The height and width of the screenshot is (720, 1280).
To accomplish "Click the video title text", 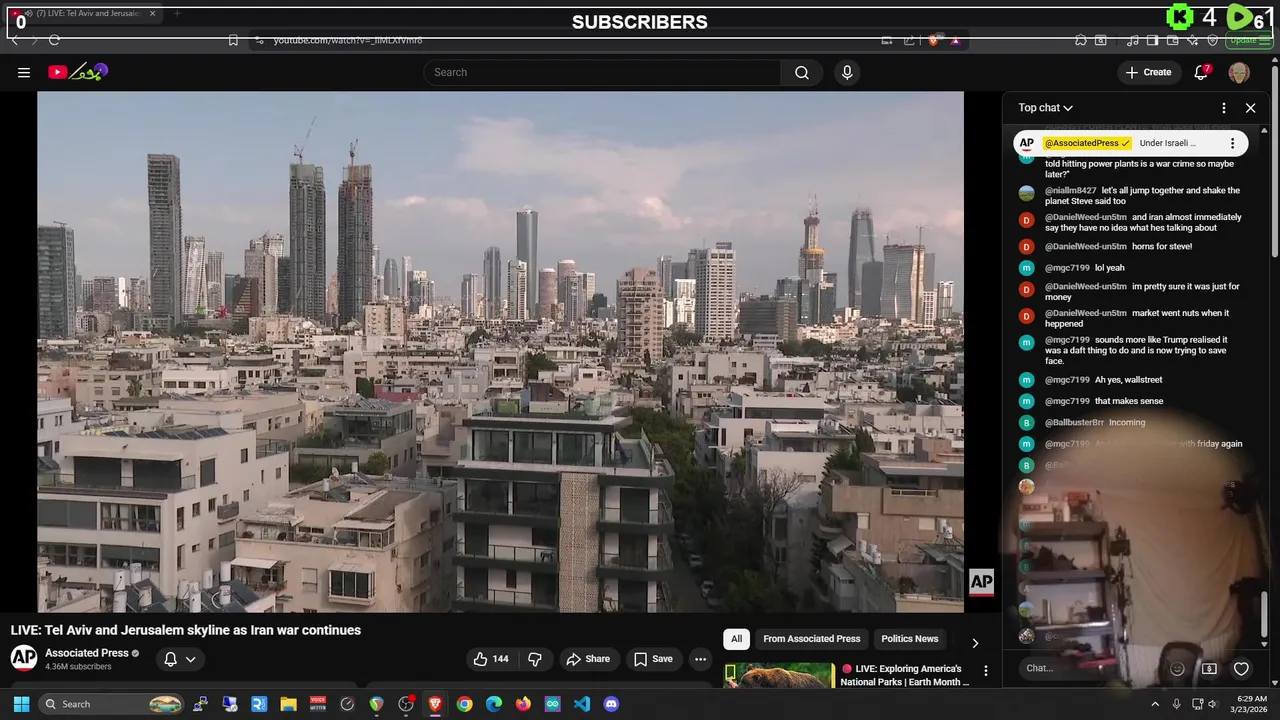I will tap(186, 630).
